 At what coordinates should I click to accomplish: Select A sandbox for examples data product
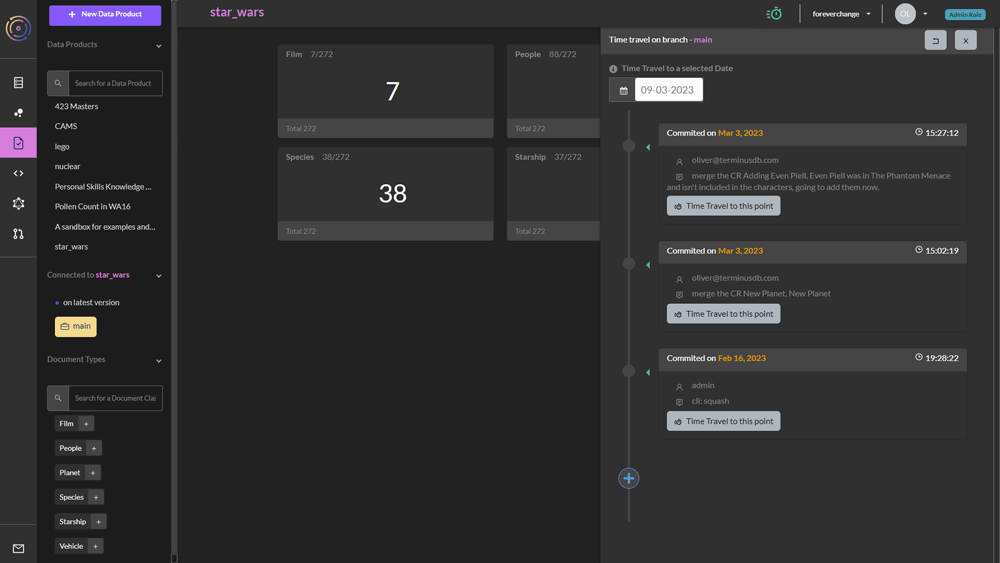[105, 227]
